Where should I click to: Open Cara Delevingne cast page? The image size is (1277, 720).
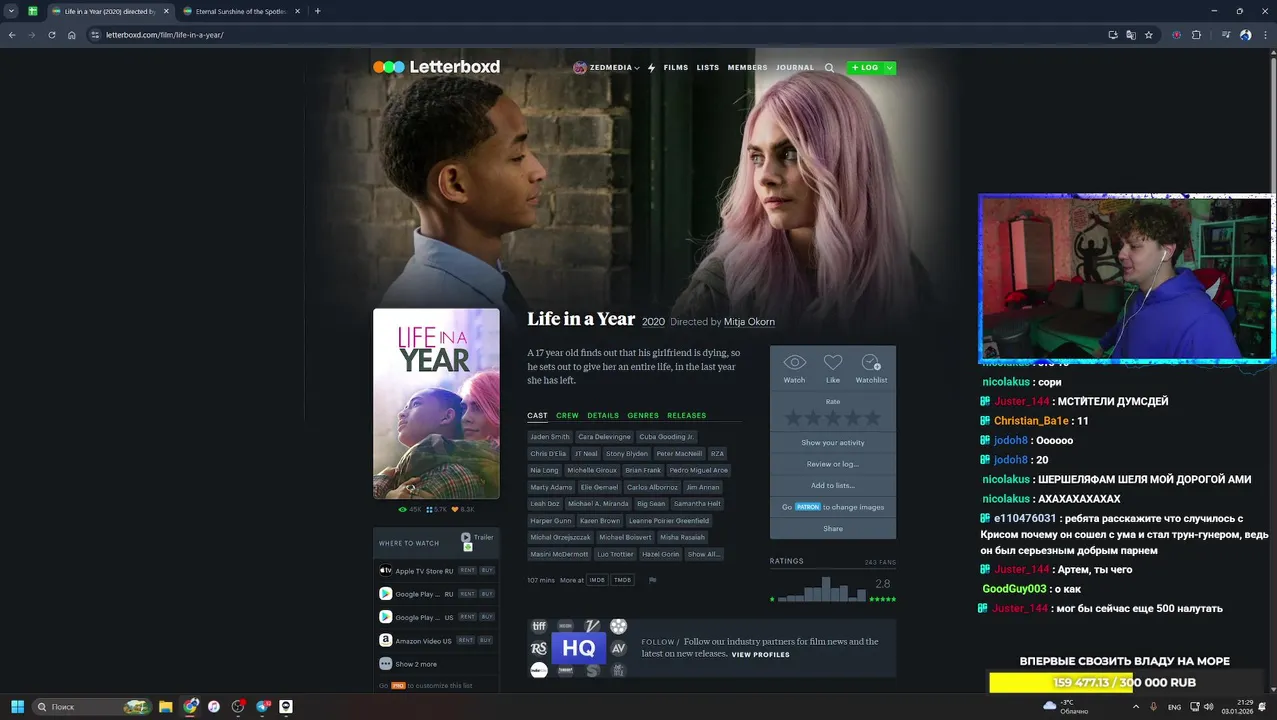604,437
